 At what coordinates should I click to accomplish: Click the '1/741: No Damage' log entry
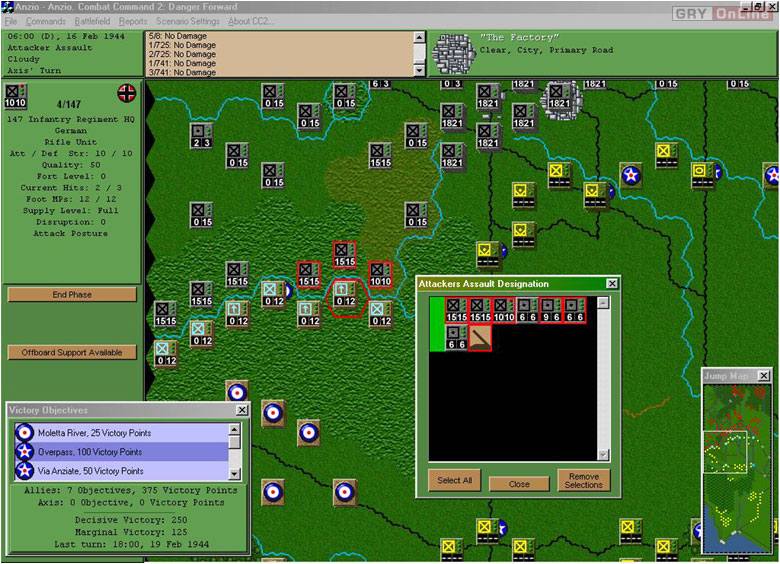[182, 63]
